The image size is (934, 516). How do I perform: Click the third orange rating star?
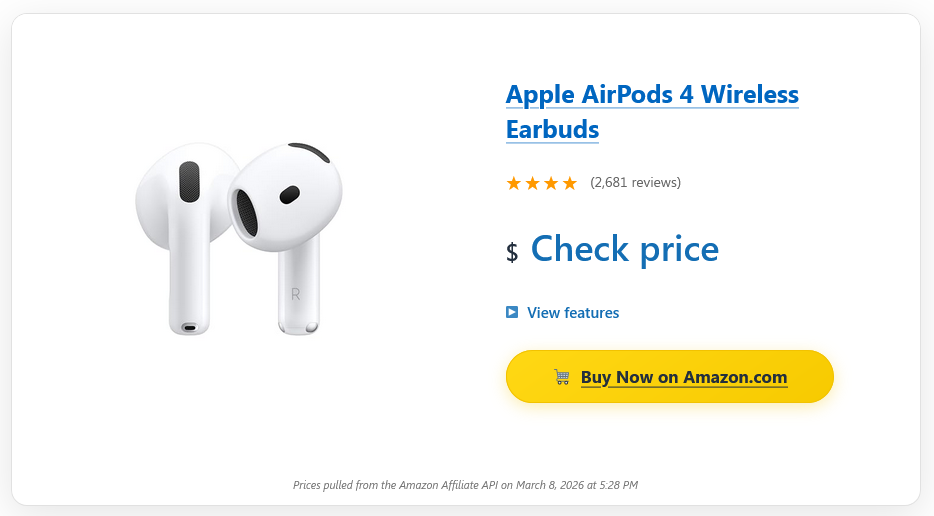pos(551,183)
